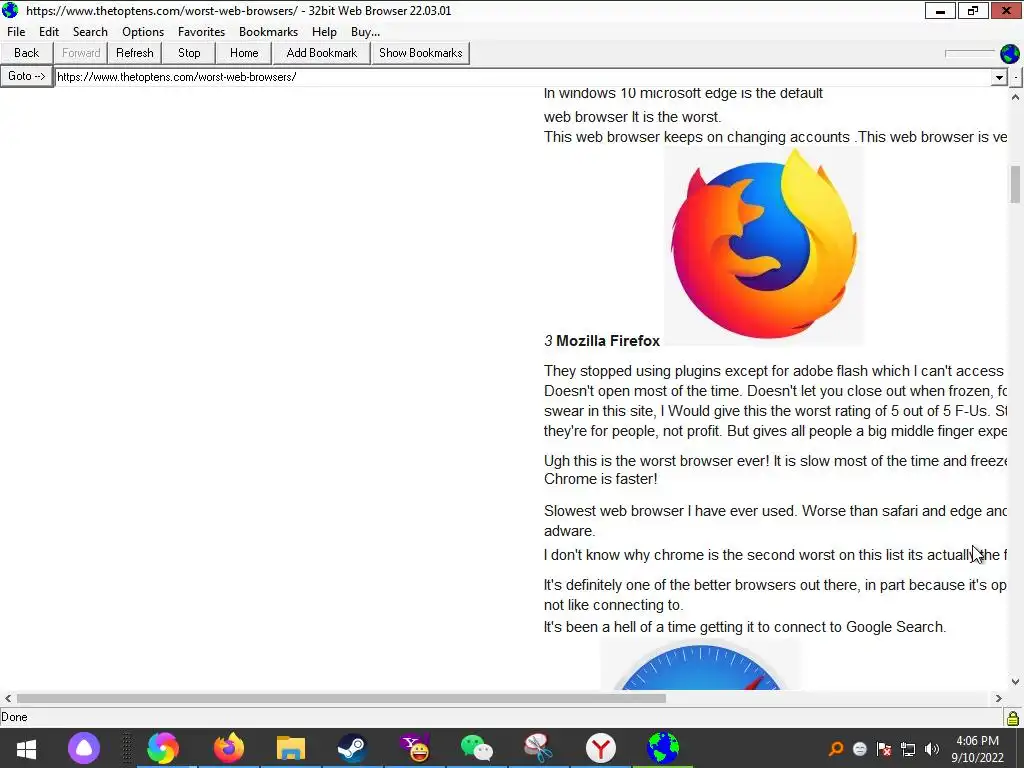Click the 'Done' status bar text
Screen dimensions: 1024x768
(x=14, y=717)
